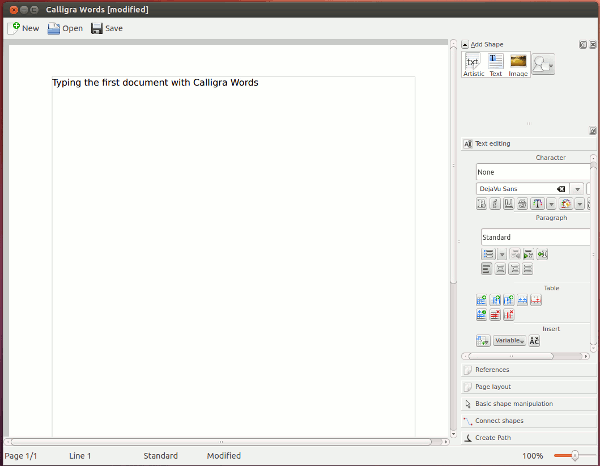Click 'Modified' in the status bar
This screenshot has height=466, width=600.
(x=224, y=456)
